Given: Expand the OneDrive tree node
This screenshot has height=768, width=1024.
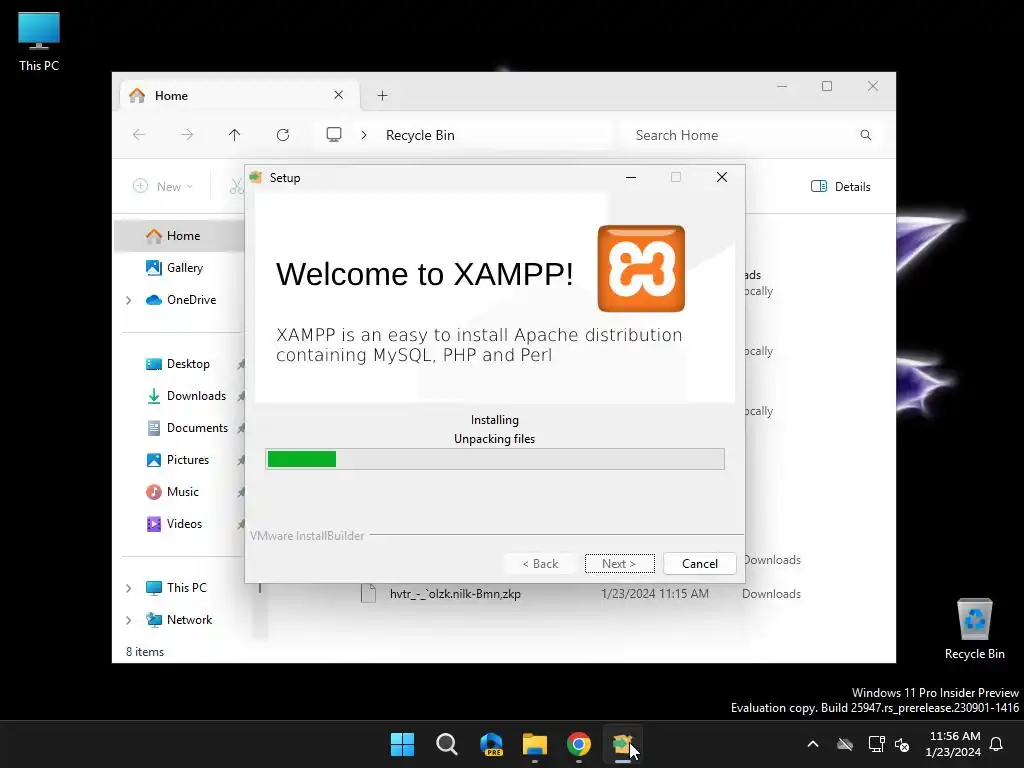Looking at the screenshot, I should tap(129, 300).
